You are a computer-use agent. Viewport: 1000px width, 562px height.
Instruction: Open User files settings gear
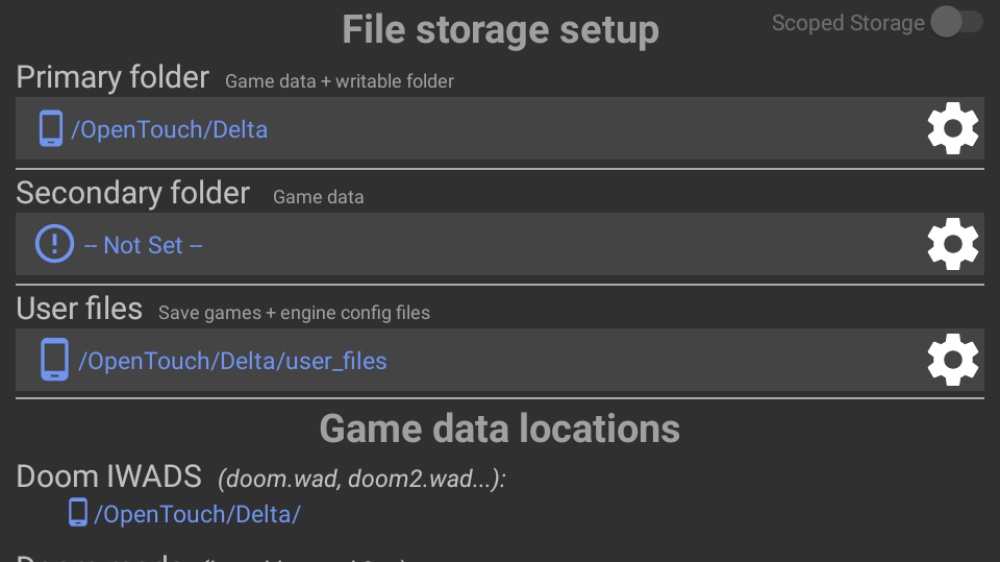[952, 360]
